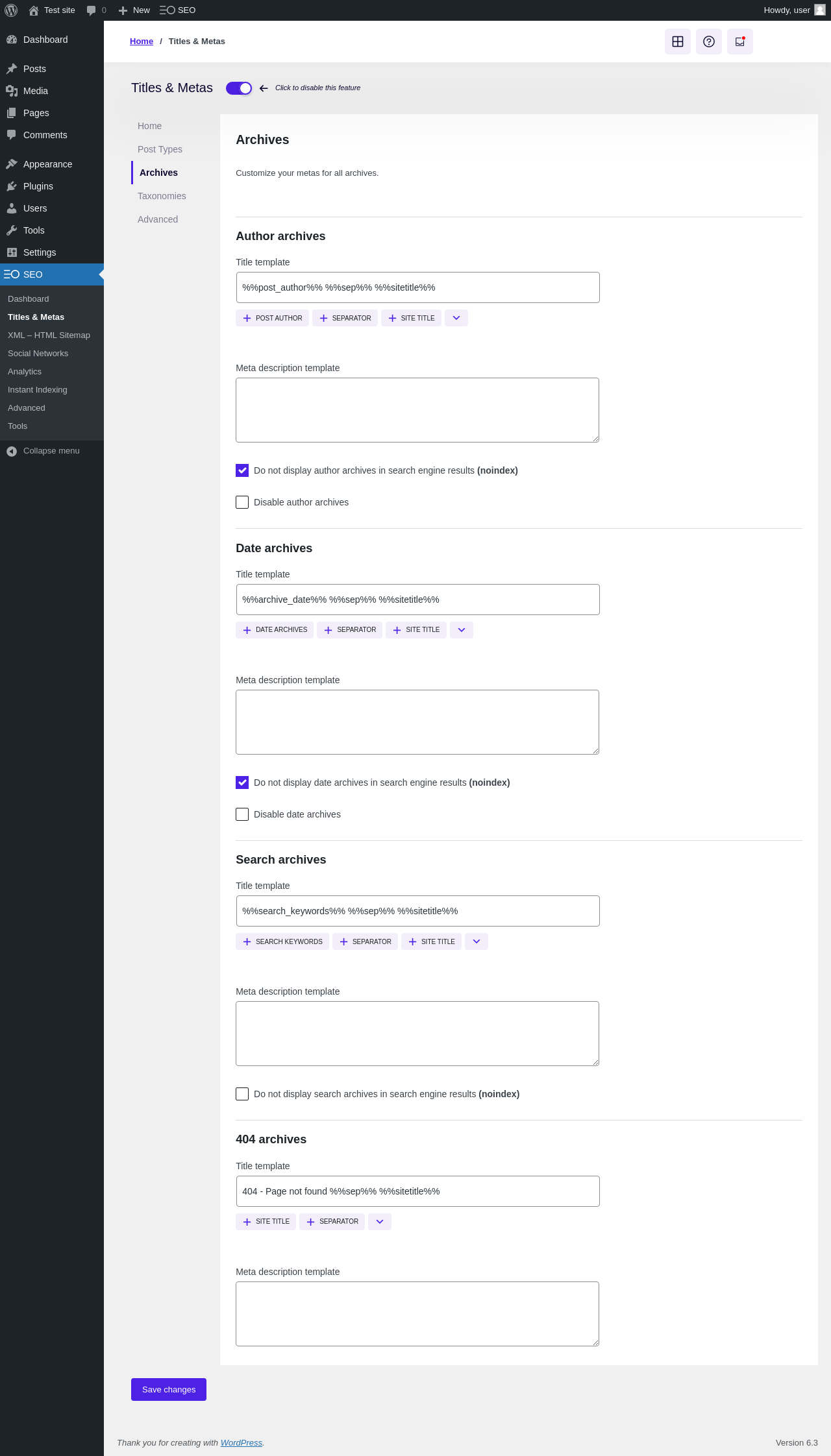Click the Appearance brush icon in sidebar
This screenshot has width=831, height=1456.
12,164
